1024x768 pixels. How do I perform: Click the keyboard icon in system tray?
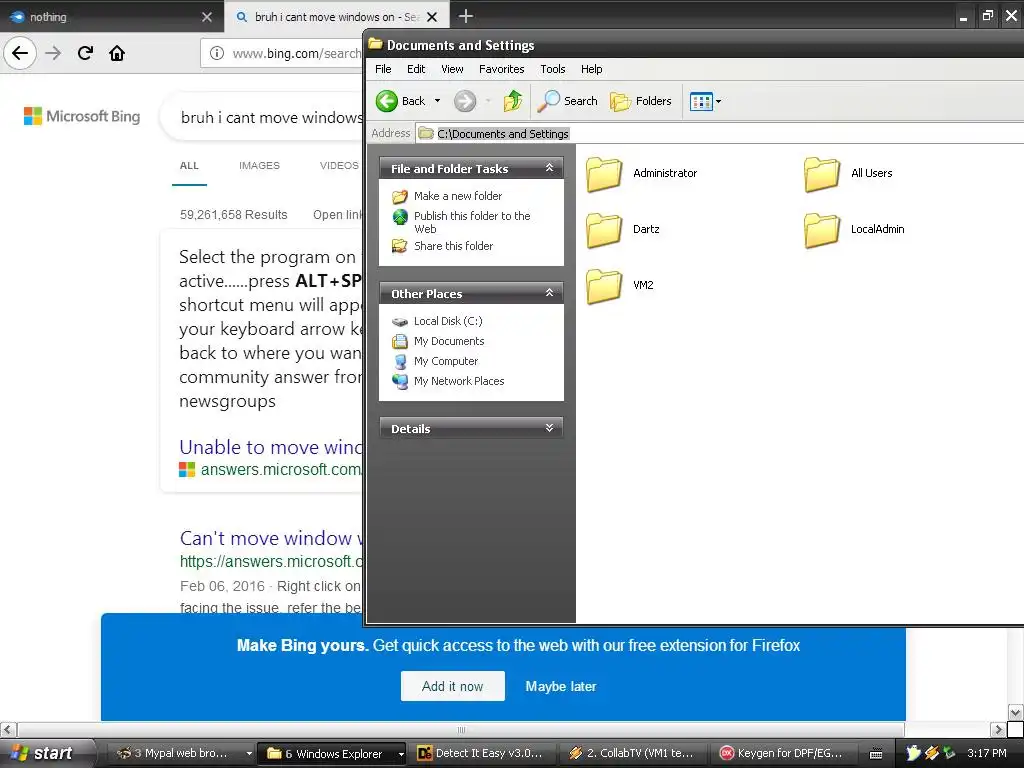tap(876, 754)
